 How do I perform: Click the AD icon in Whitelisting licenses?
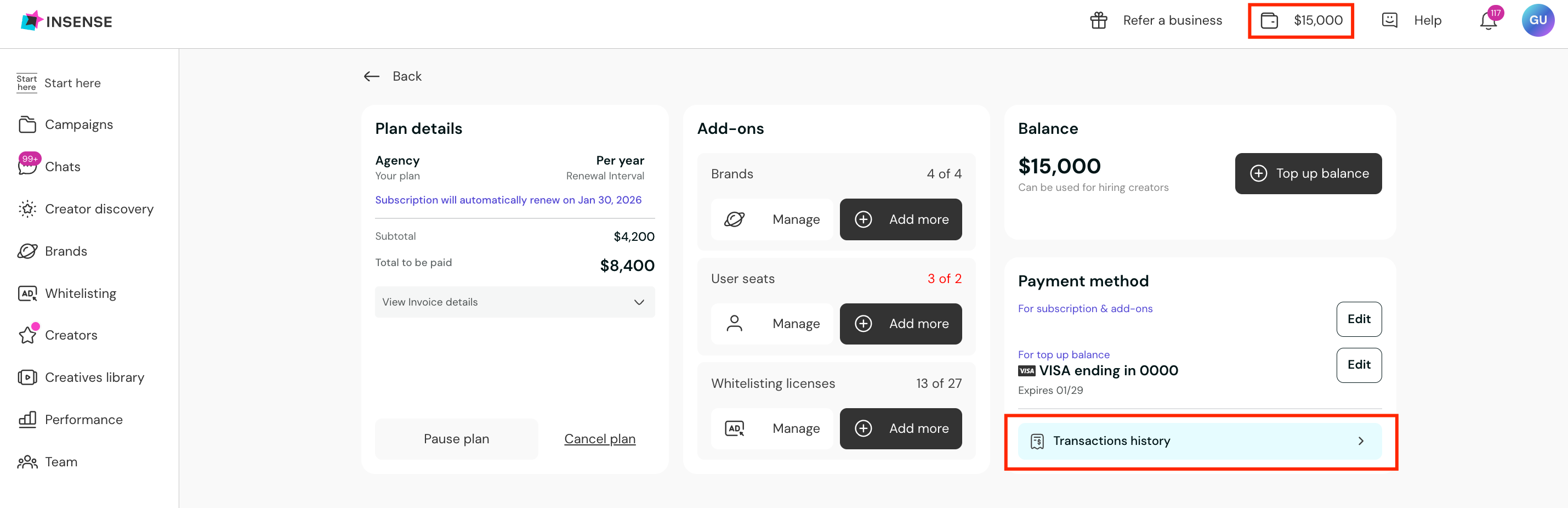[734, 429]
